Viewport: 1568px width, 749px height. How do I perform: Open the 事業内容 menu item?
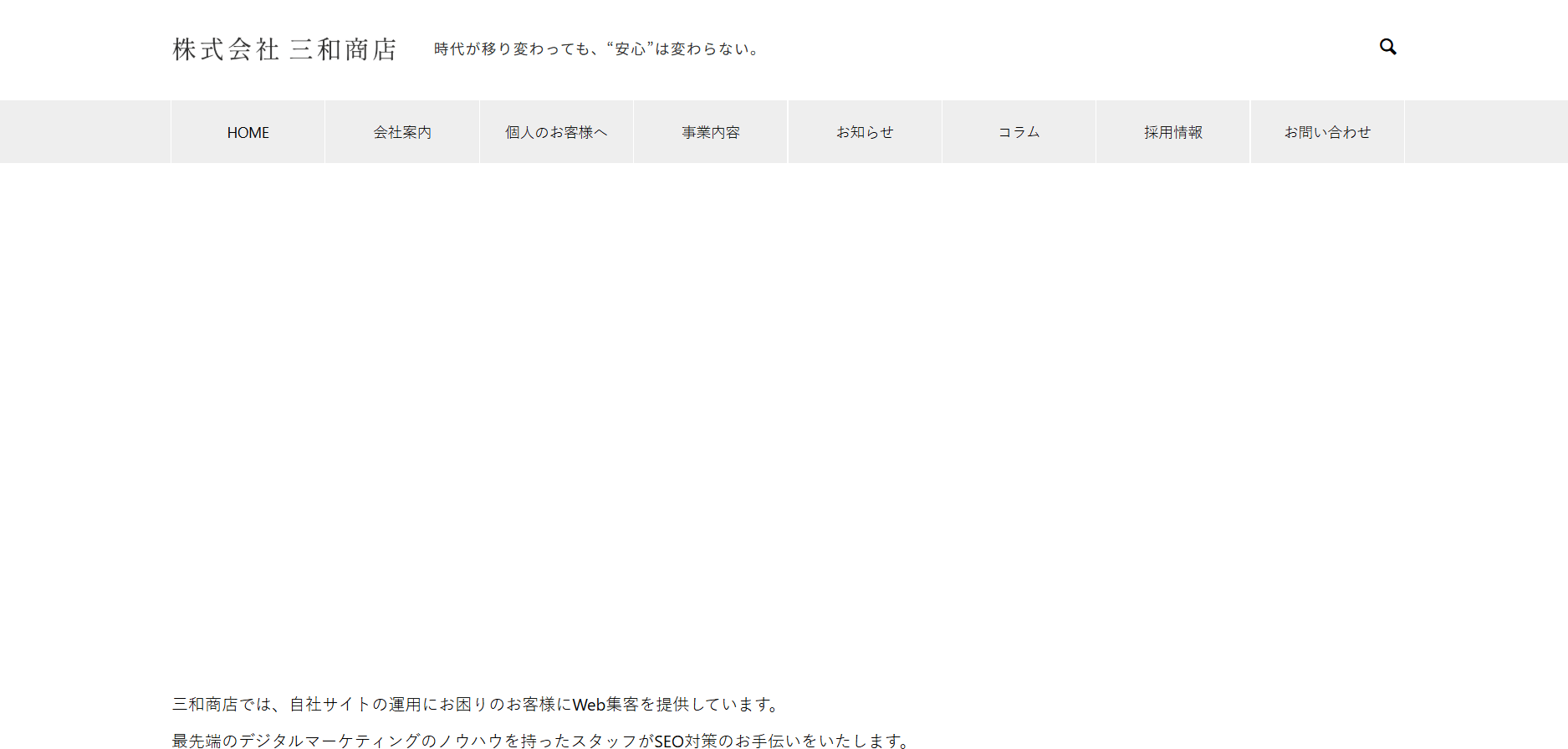coord(711,132)
